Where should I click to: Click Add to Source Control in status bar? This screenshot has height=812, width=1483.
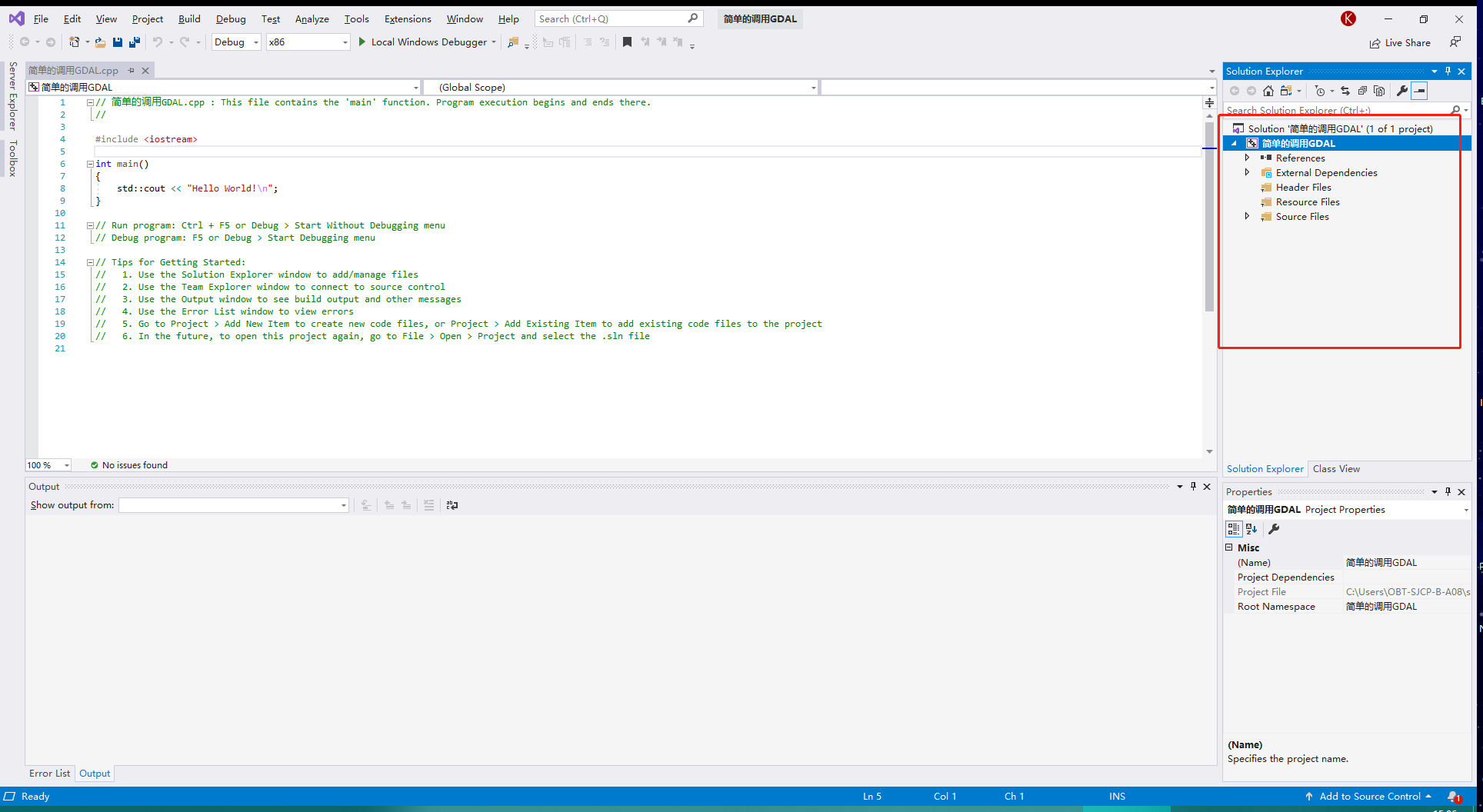pos(1370,797)
